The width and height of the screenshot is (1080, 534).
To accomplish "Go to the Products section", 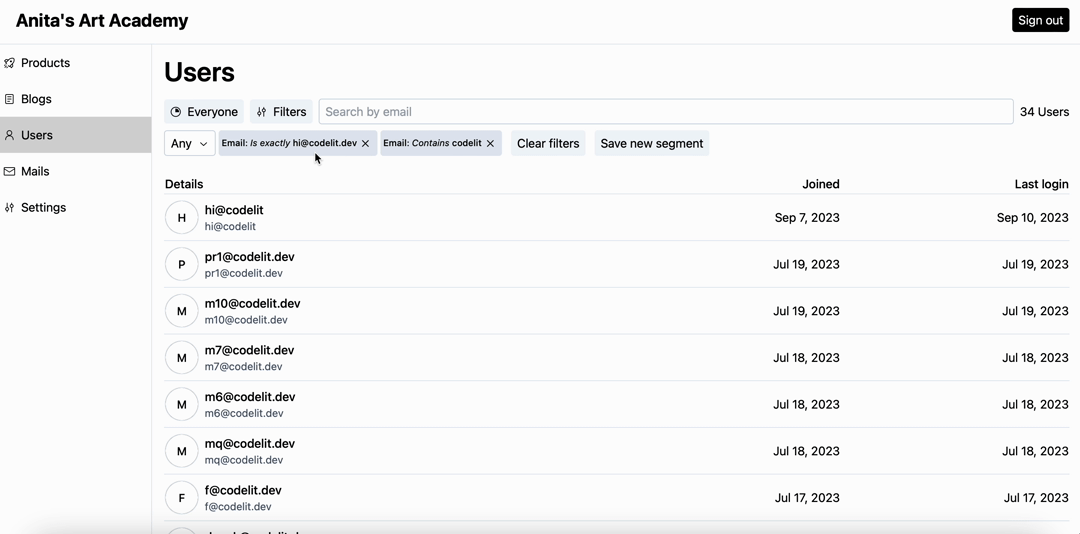I will coord(45,63).
